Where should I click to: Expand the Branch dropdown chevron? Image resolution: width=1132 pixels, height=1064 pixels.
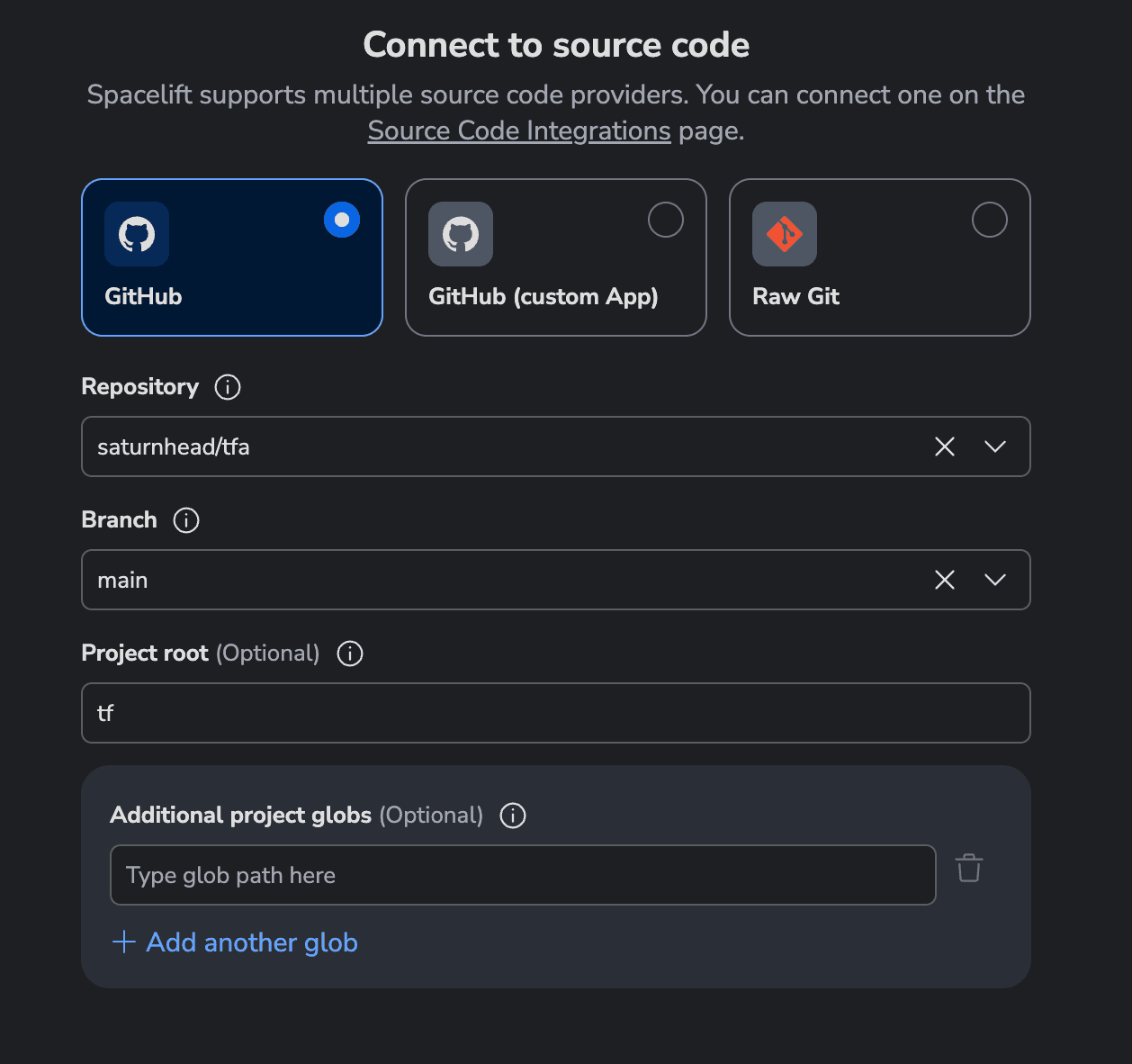(995, 580)
